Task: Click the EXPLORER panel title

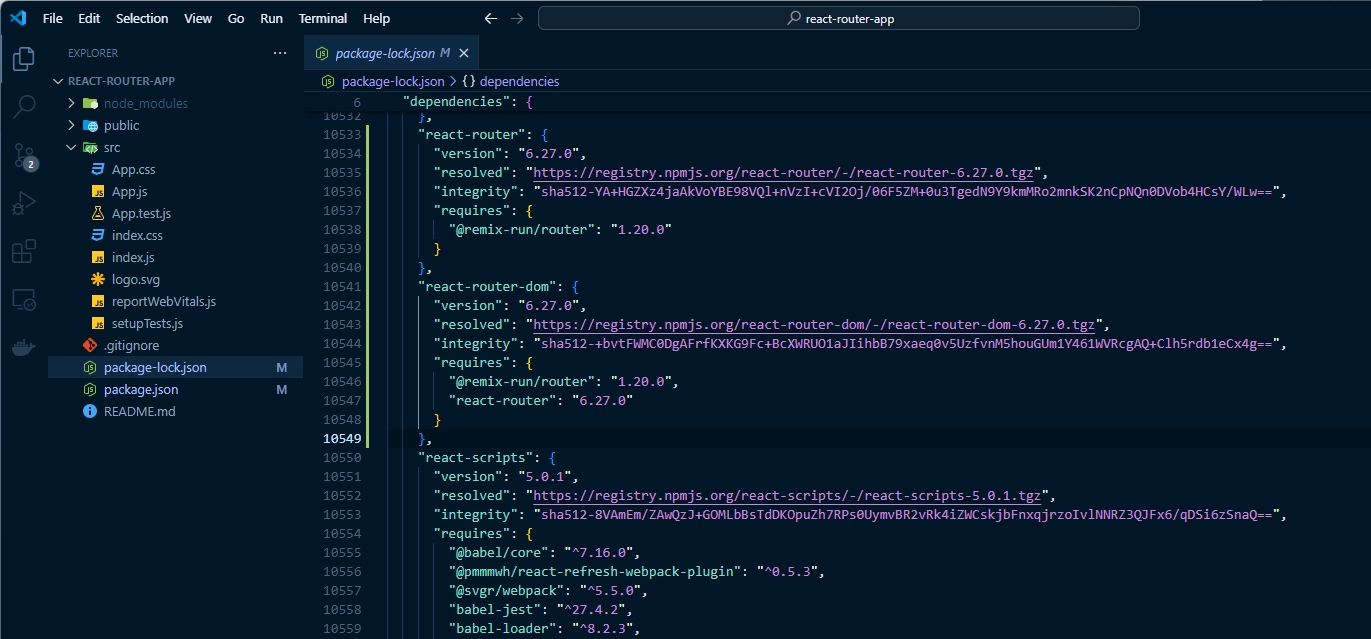Action: coord(93,53)
